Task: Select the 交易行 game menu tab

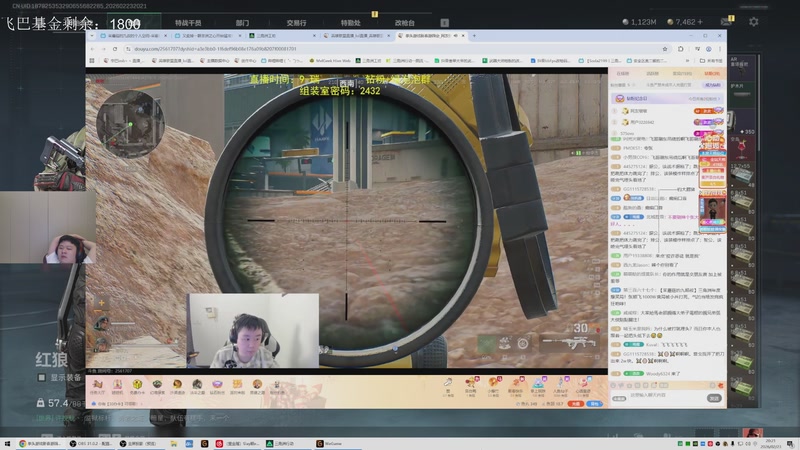Action: [x=296, y=22]
